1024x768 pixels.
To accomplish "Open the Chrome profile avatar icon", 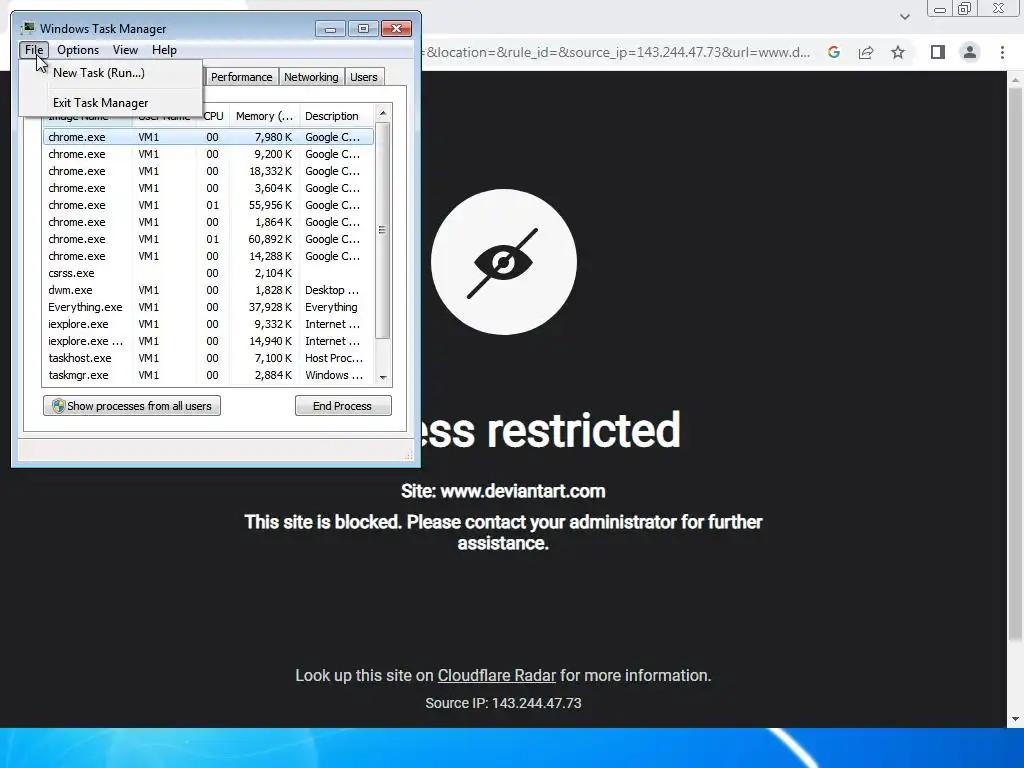I will (970, 52).
